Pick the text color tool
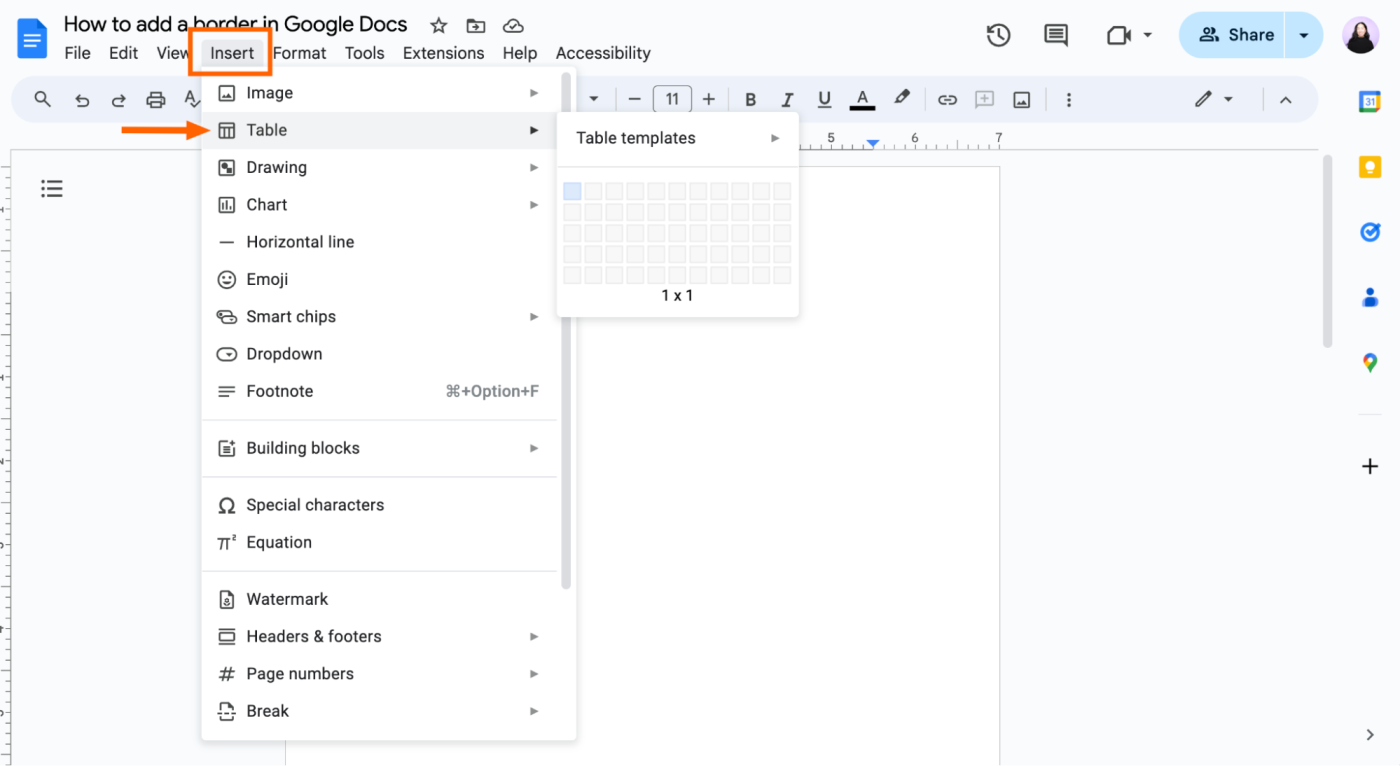The width and height of the screenshot is (1400, 766). (x=862, y=100)
